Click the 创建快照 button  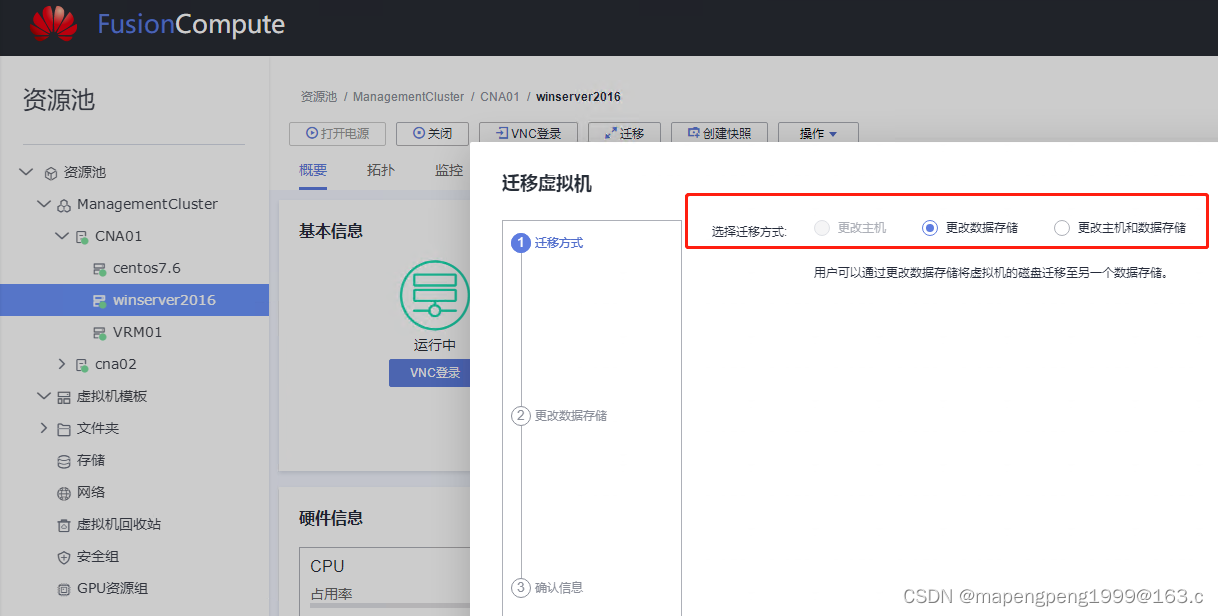pyautogui.click(x=718, y=133)
